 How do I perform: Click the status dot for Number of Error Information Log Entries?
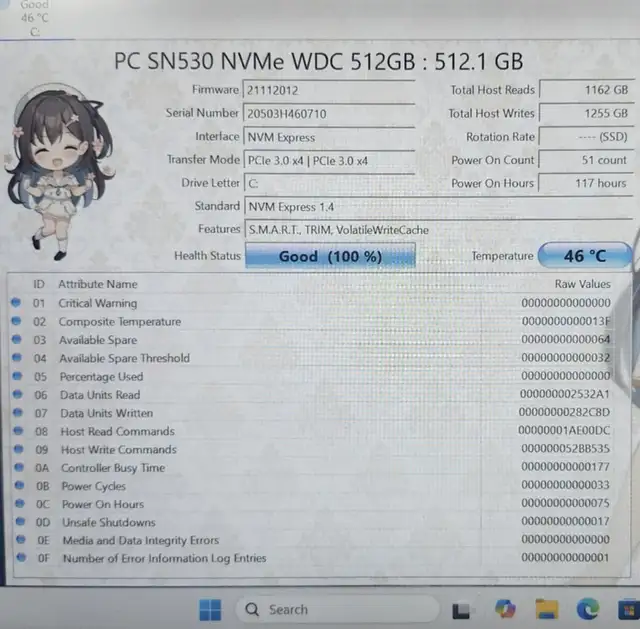(21, 557)
